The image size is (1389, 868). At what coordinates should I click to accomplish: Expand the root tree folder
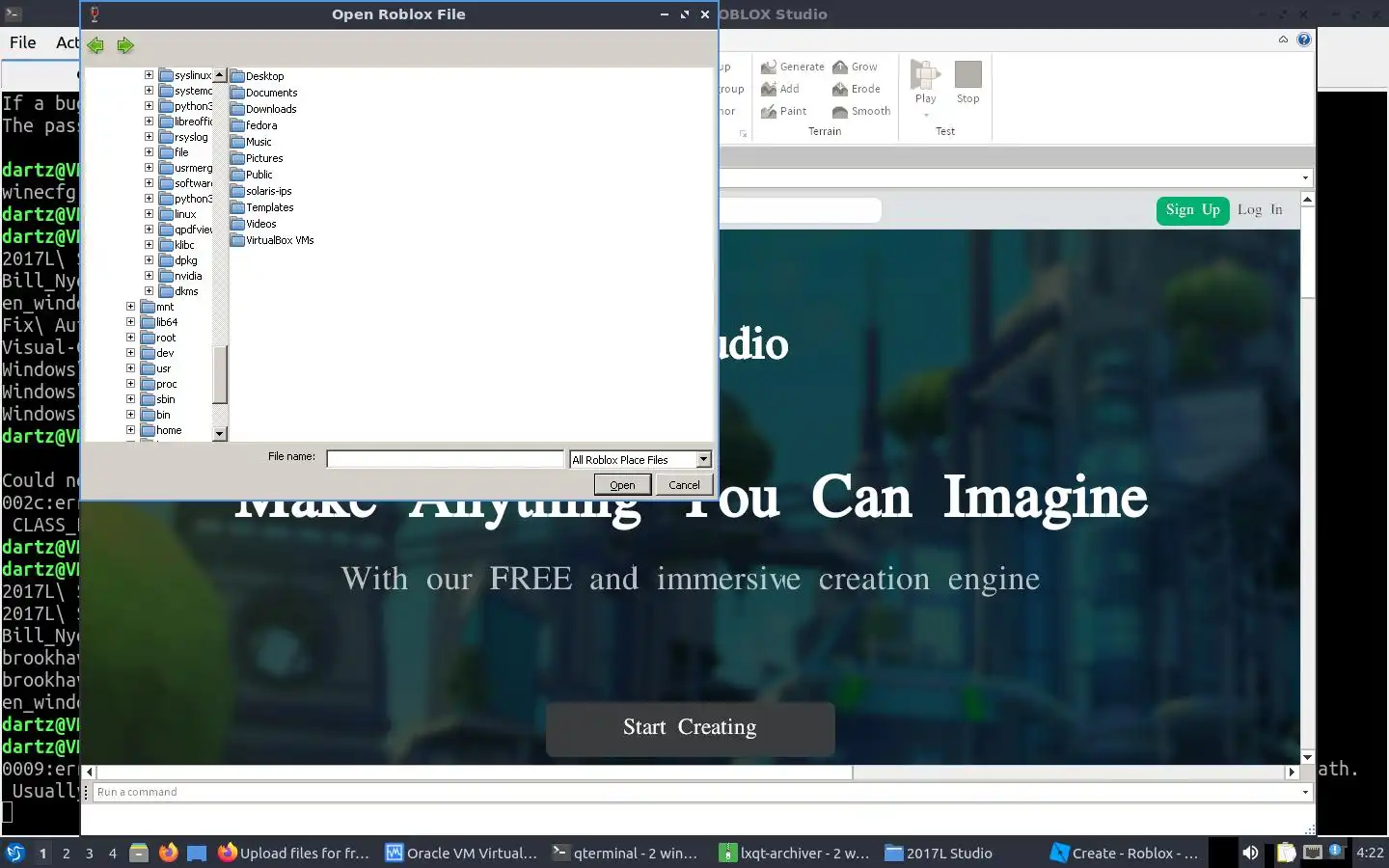[x=130, y=337]
